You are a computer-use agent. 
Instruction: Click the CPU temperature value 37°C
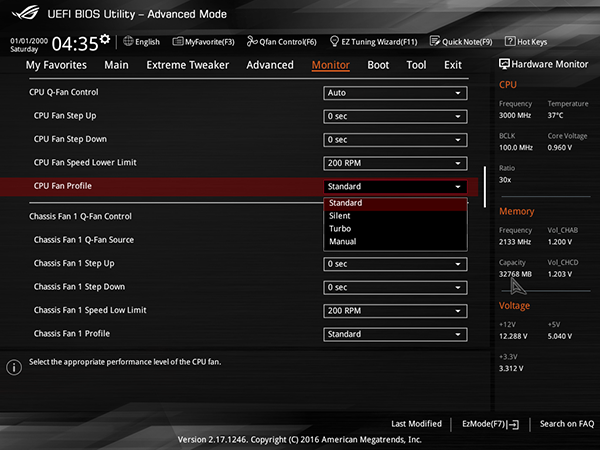point(555,115)
